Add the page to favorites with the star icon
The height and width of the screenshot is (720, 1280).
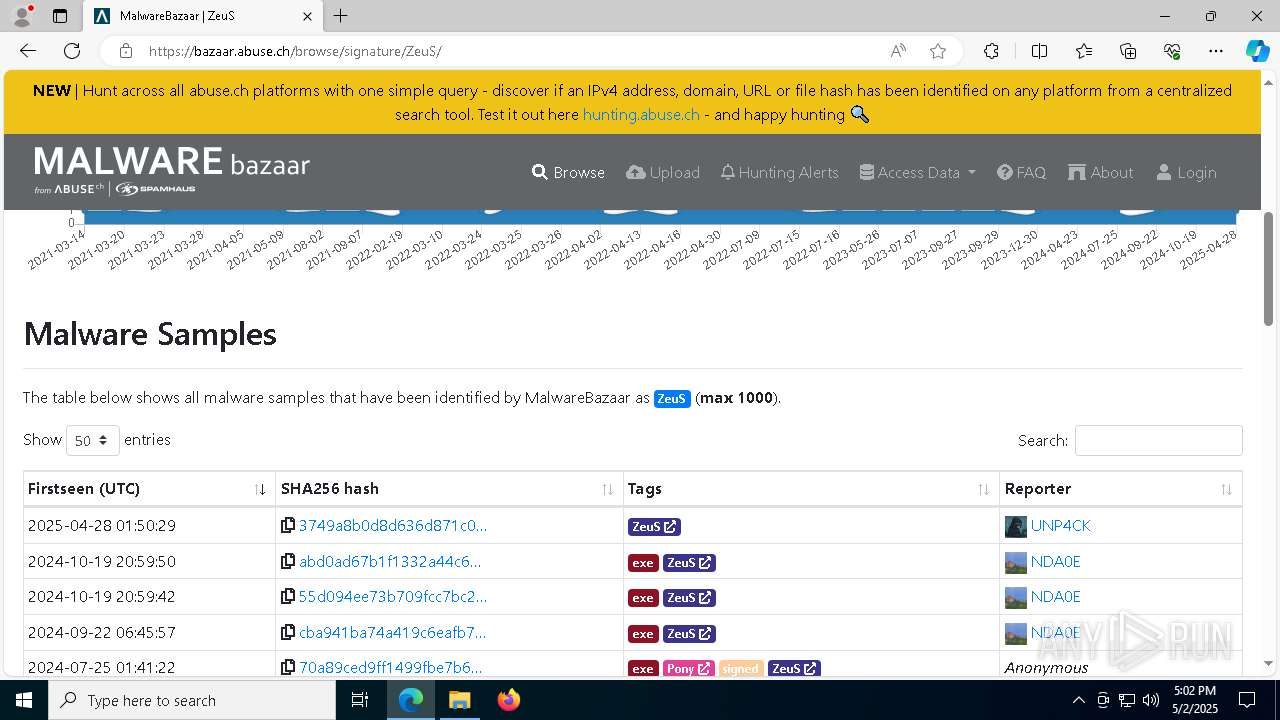(x=937, y=51)
